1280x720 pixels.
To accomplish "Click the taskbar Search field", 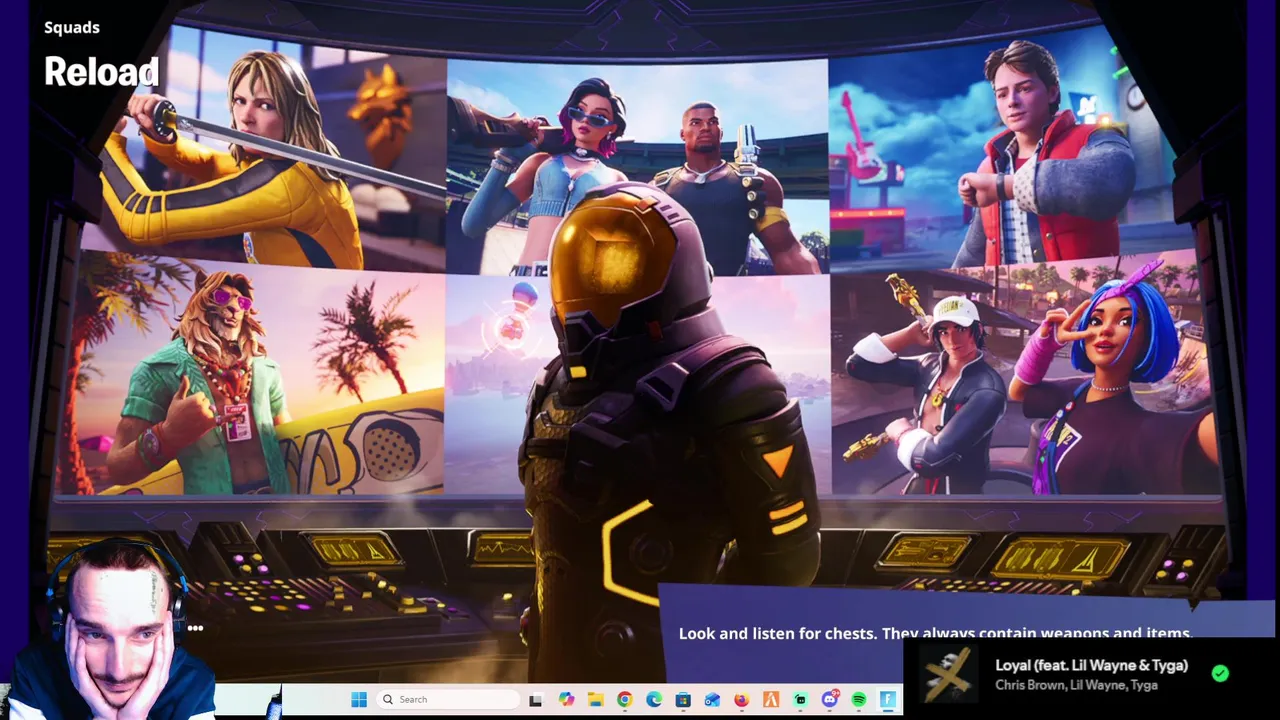I will pos(447,699).
